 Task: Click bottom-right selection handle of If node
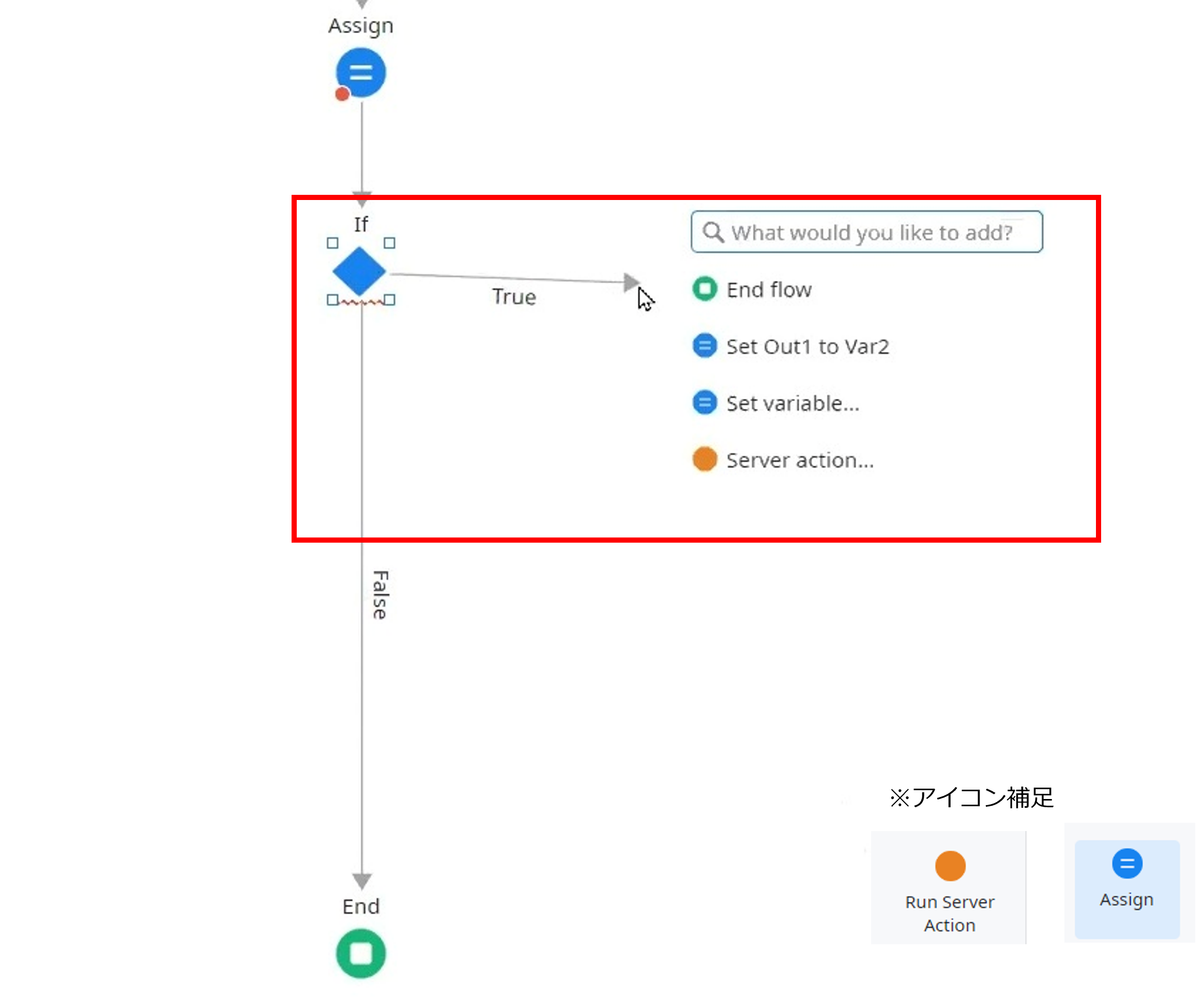389,300
